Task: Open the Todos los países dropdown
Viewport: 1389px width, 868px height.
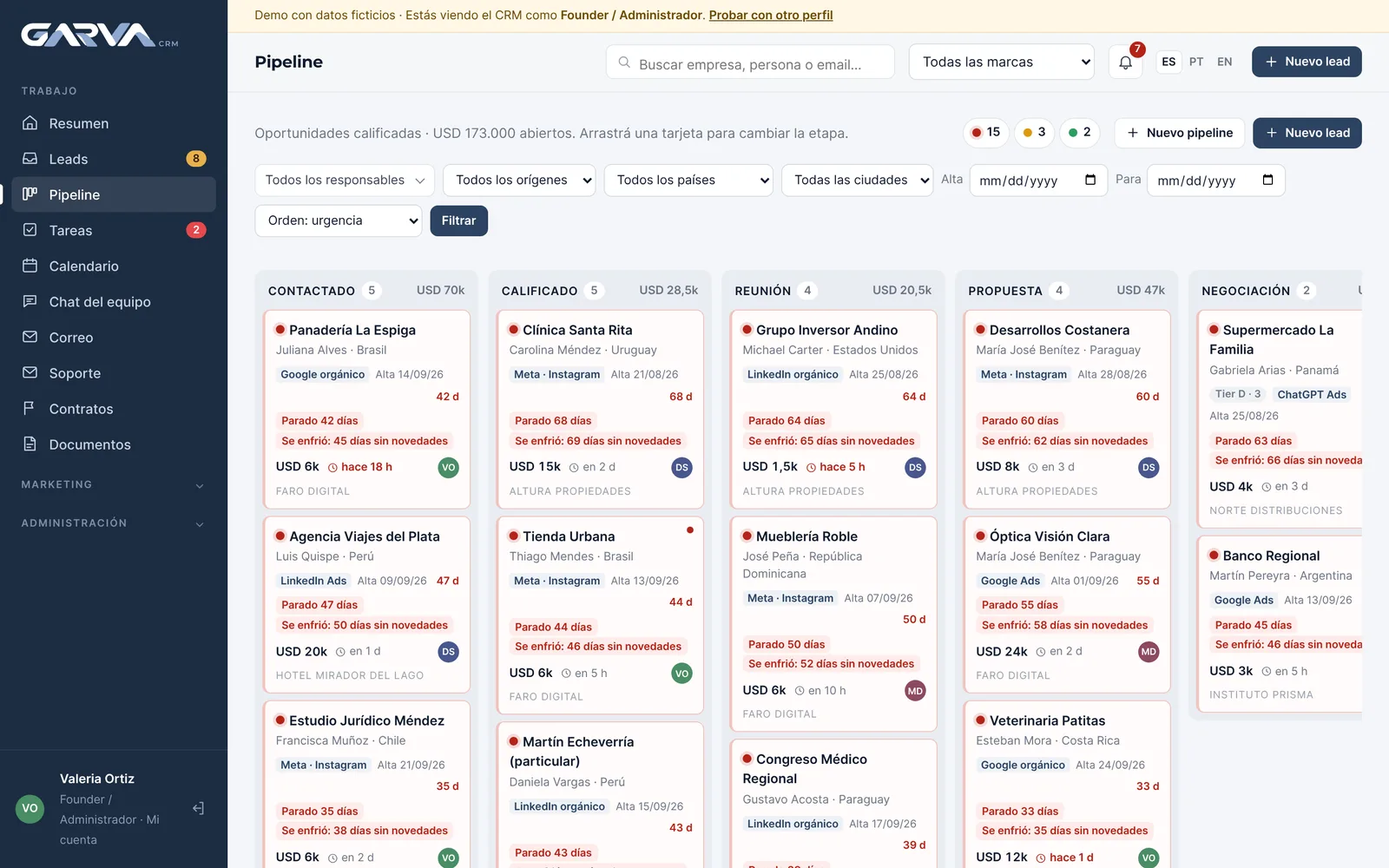Action: click(688, 180)
